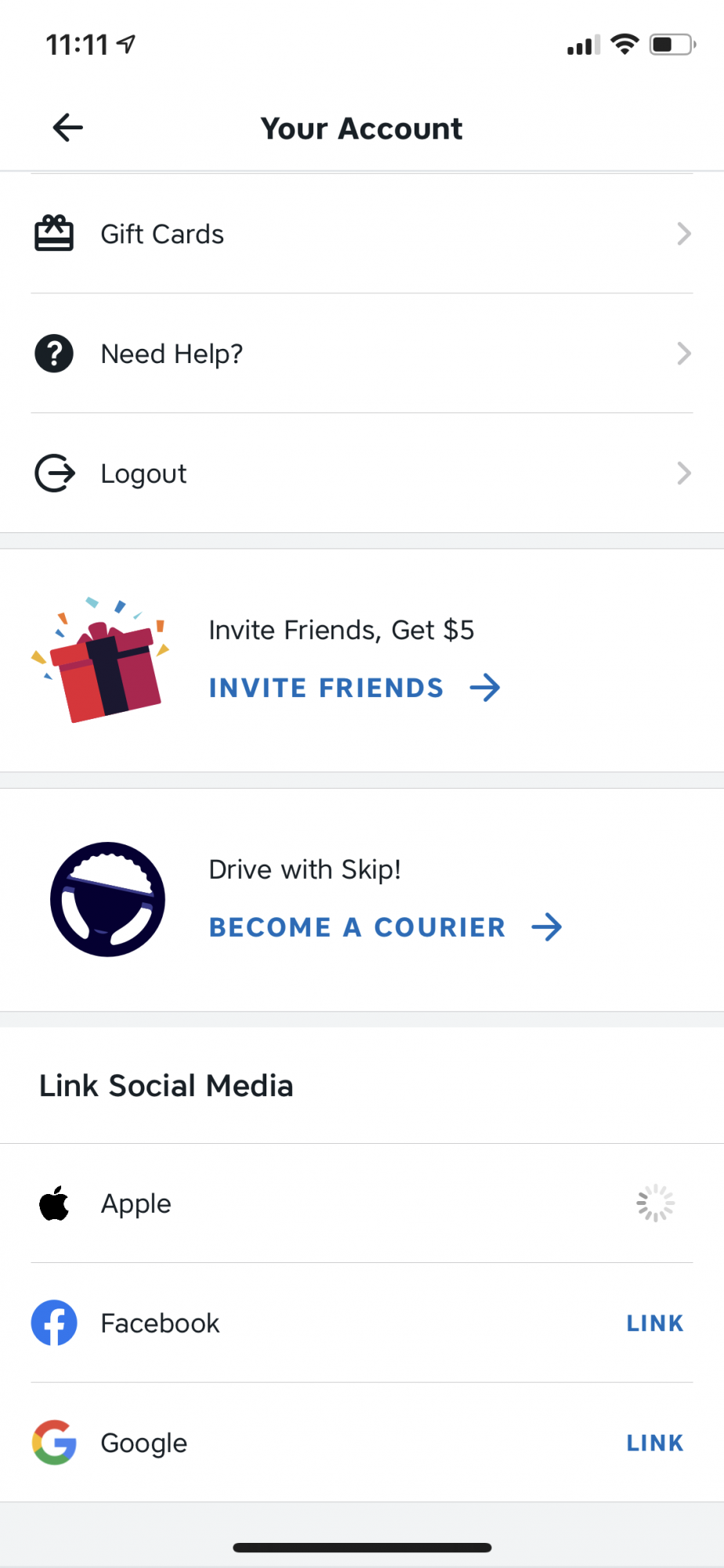Screen dimensions: 724x1568
Task: Select the Logout menu entry
Action: click(x=362, y=474)
